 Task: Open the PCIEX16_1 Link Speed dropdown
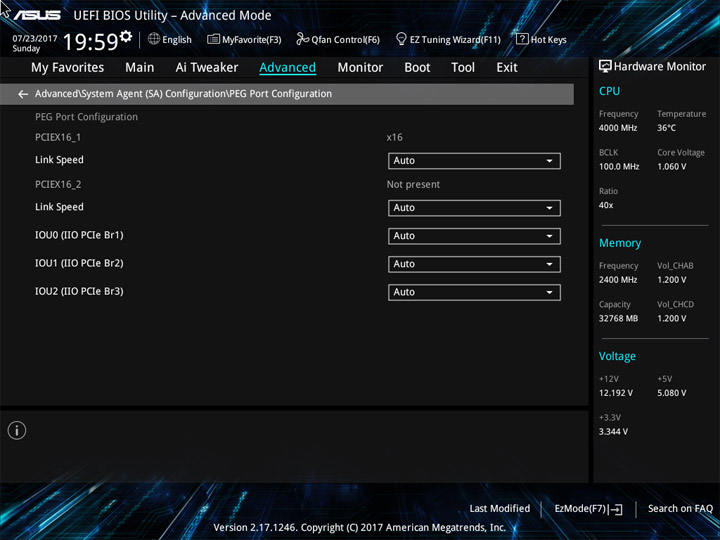pos(474,161)
